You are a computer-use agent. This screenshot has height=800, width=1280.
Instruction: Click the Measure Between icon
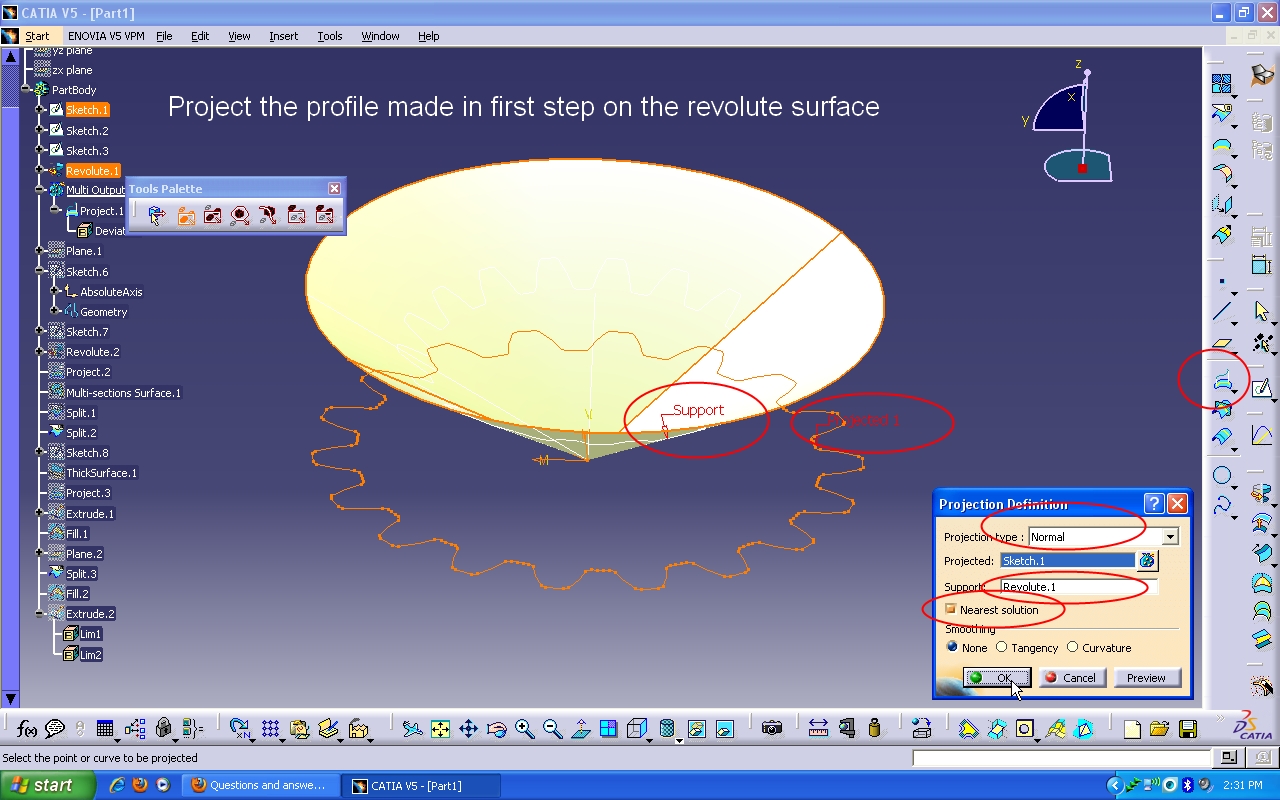pyautogui.click(x=818, y=729)
